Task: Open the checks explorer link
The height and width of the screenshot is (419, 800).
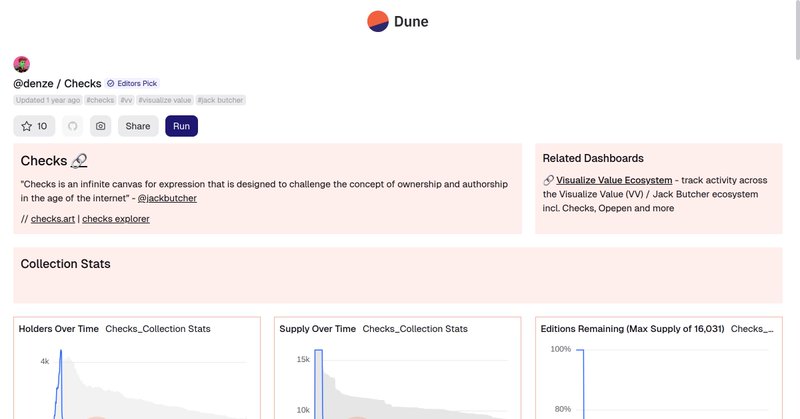Action: pos(116,219)
